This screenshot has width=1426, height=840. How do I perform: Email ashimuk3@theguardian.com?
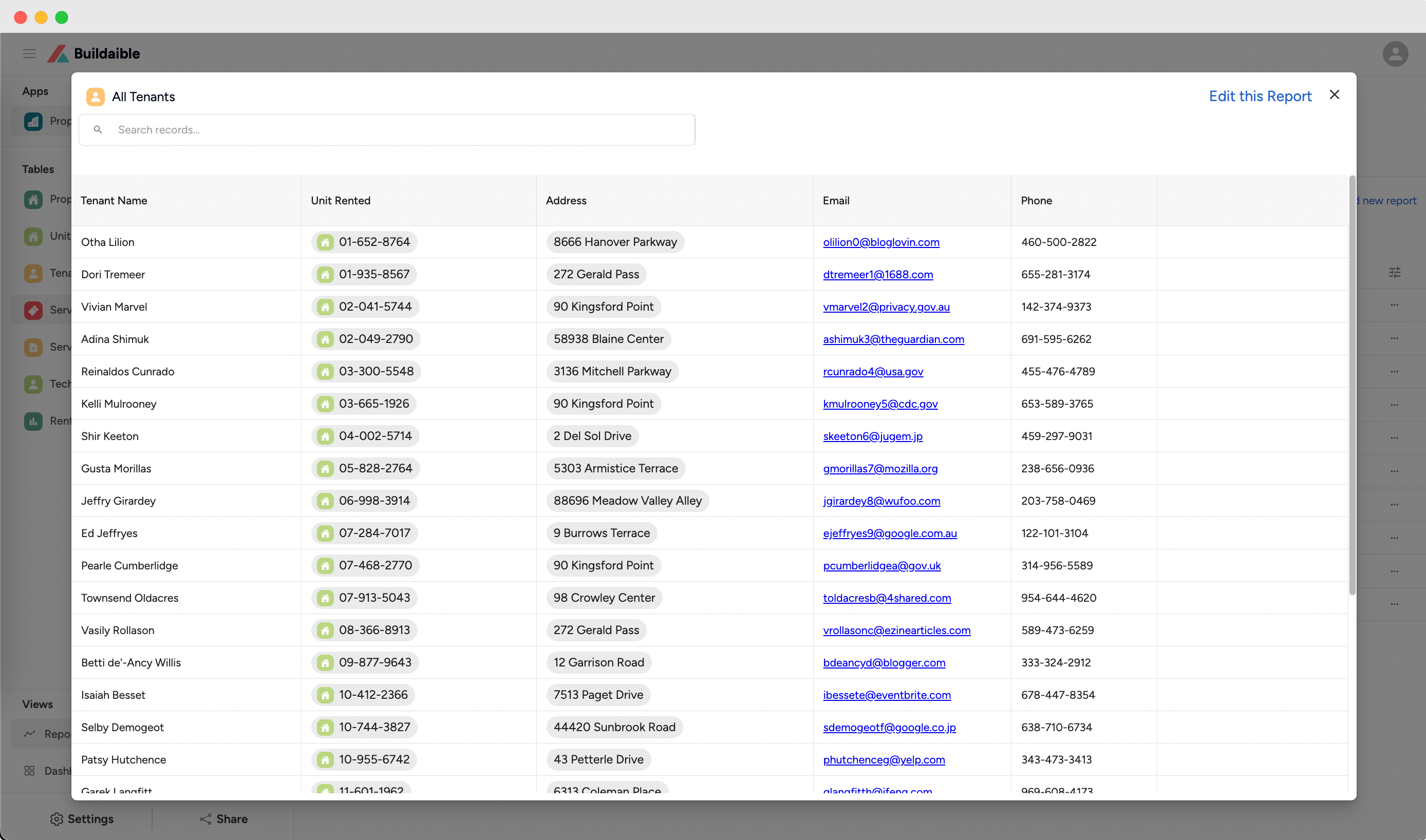tap(893, 338)
